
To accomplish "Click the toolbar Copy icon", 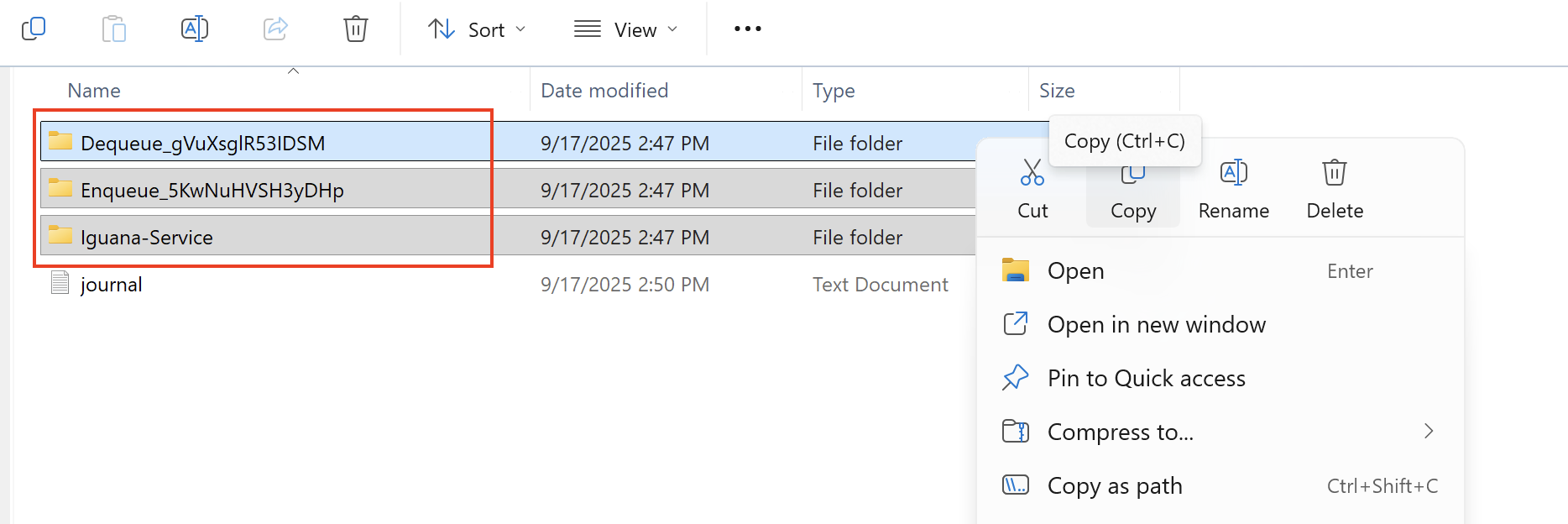I will [x=34, y=29].
